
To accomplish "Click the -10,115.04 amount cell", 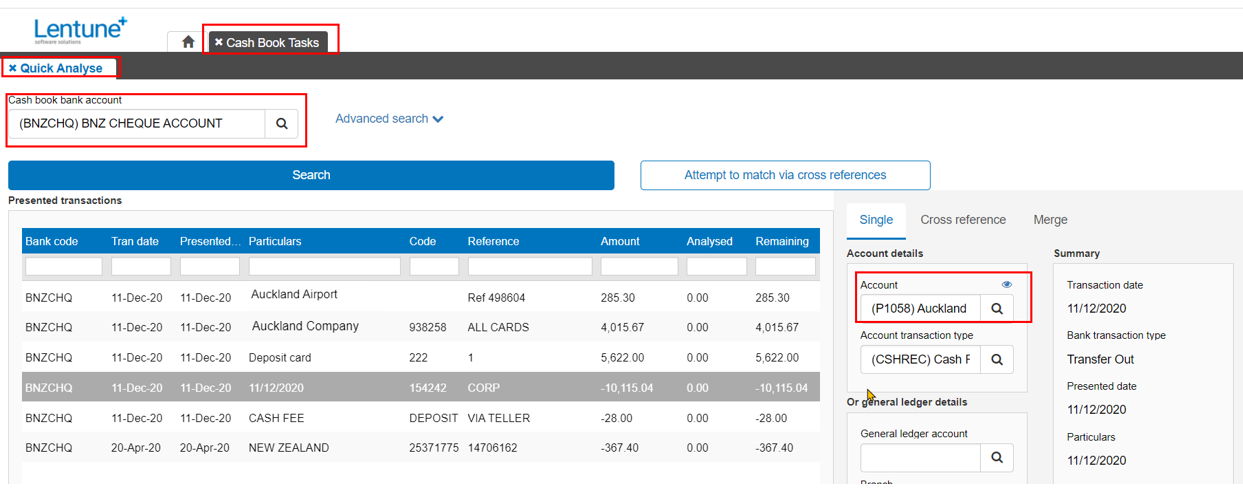I will pos(627,387).
